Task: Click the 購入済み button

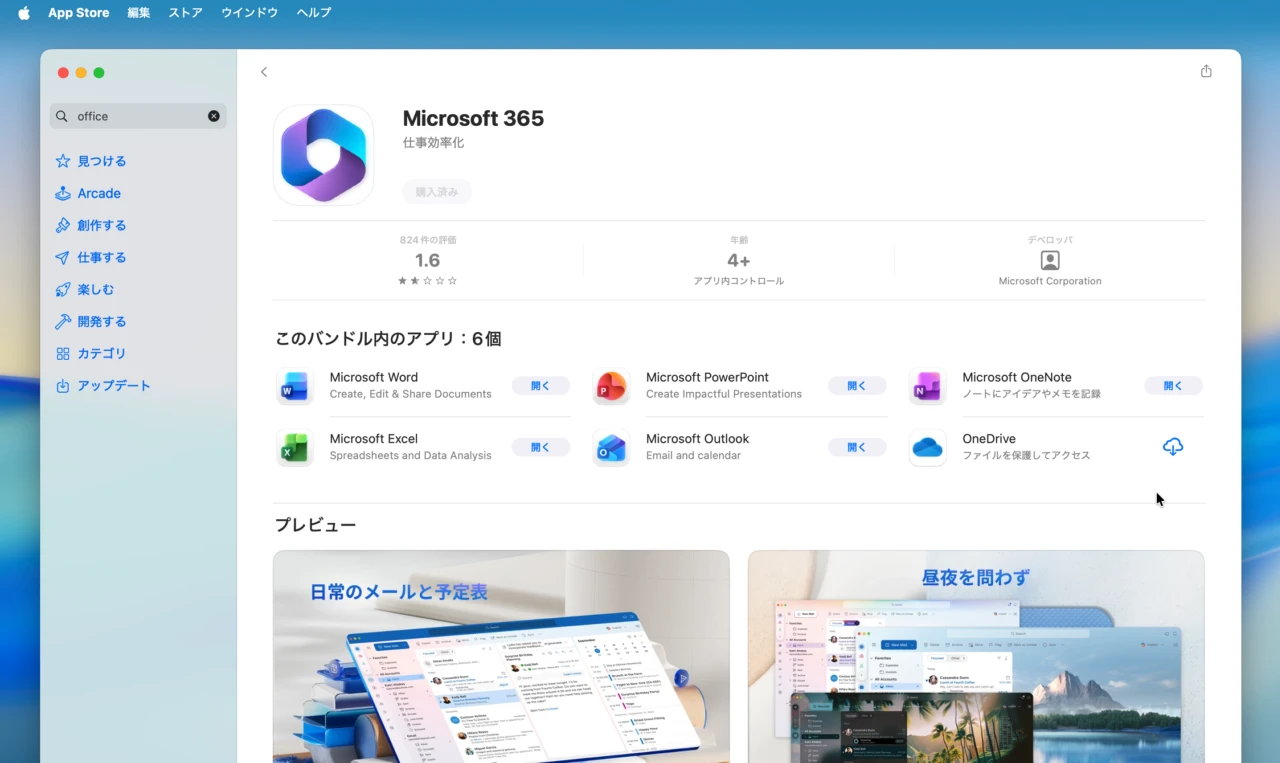Action: [x=436, y=191]
